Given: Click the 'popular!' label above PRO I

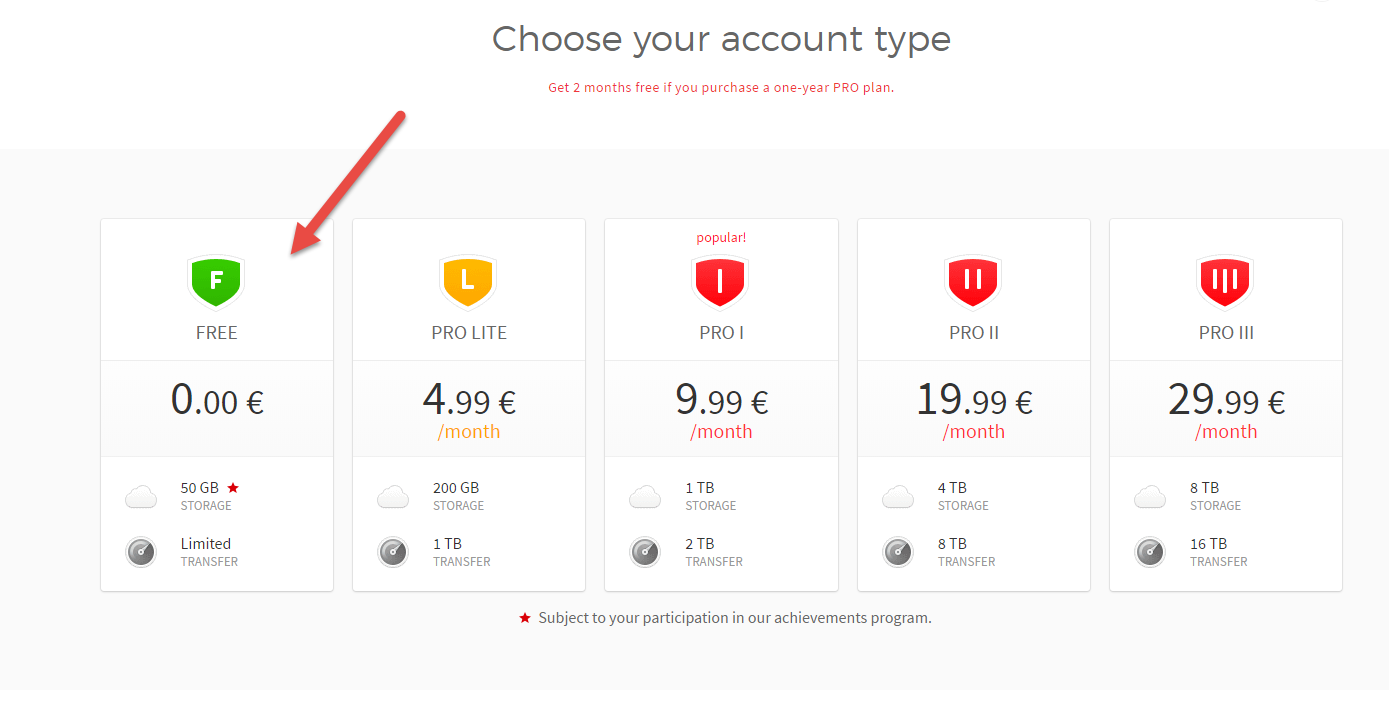Looking at the screenshot, I should coord(721,238).
